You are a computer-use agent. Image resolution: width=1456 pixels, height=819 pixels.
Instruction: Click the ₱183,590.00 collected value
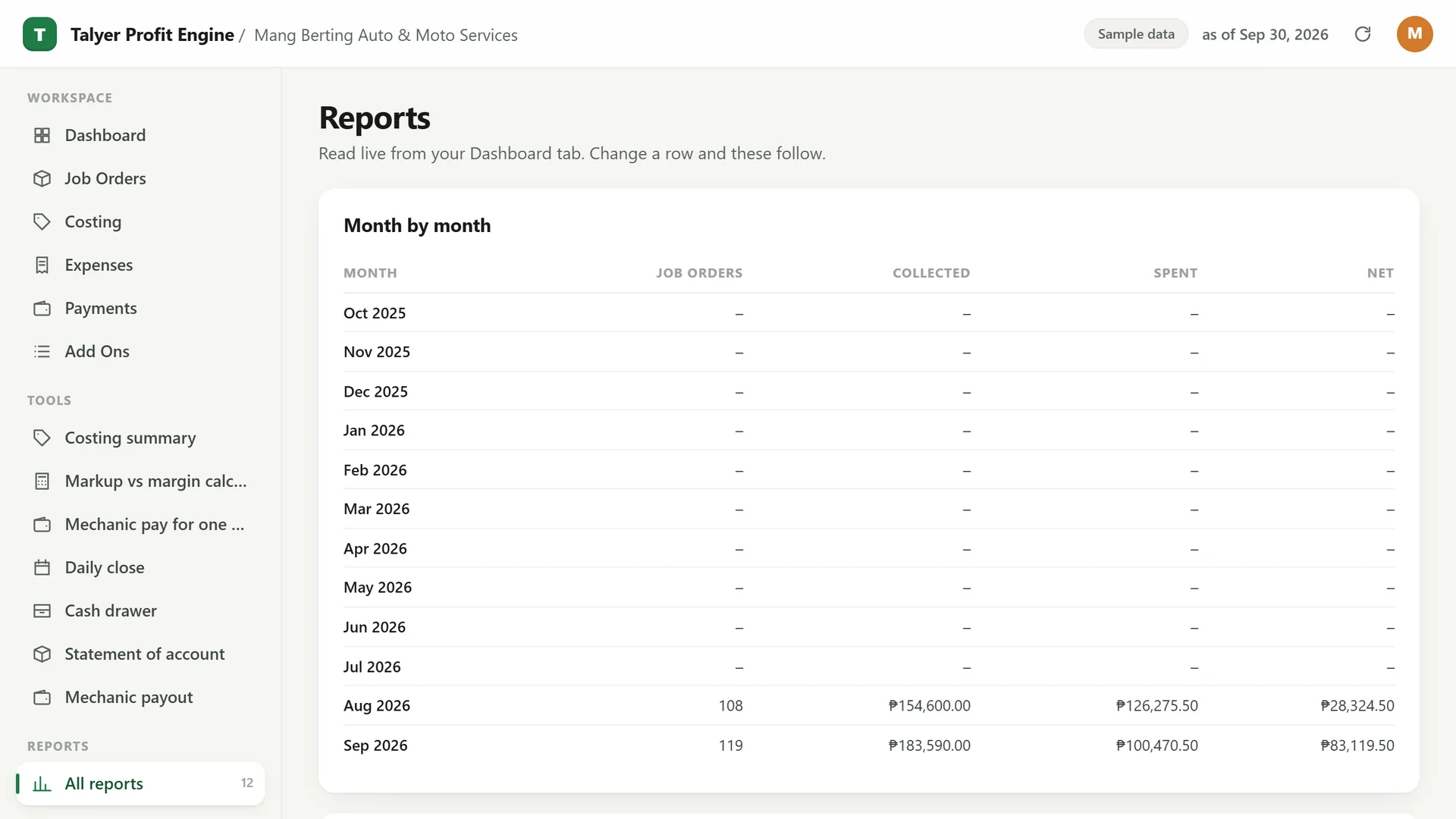coord(929,745)
